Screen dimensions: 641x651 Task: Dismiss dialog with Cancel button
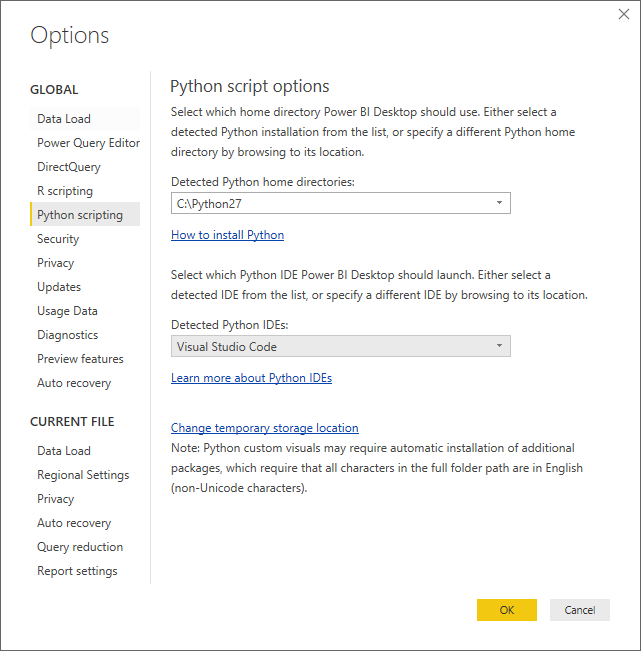coord(580,610)
